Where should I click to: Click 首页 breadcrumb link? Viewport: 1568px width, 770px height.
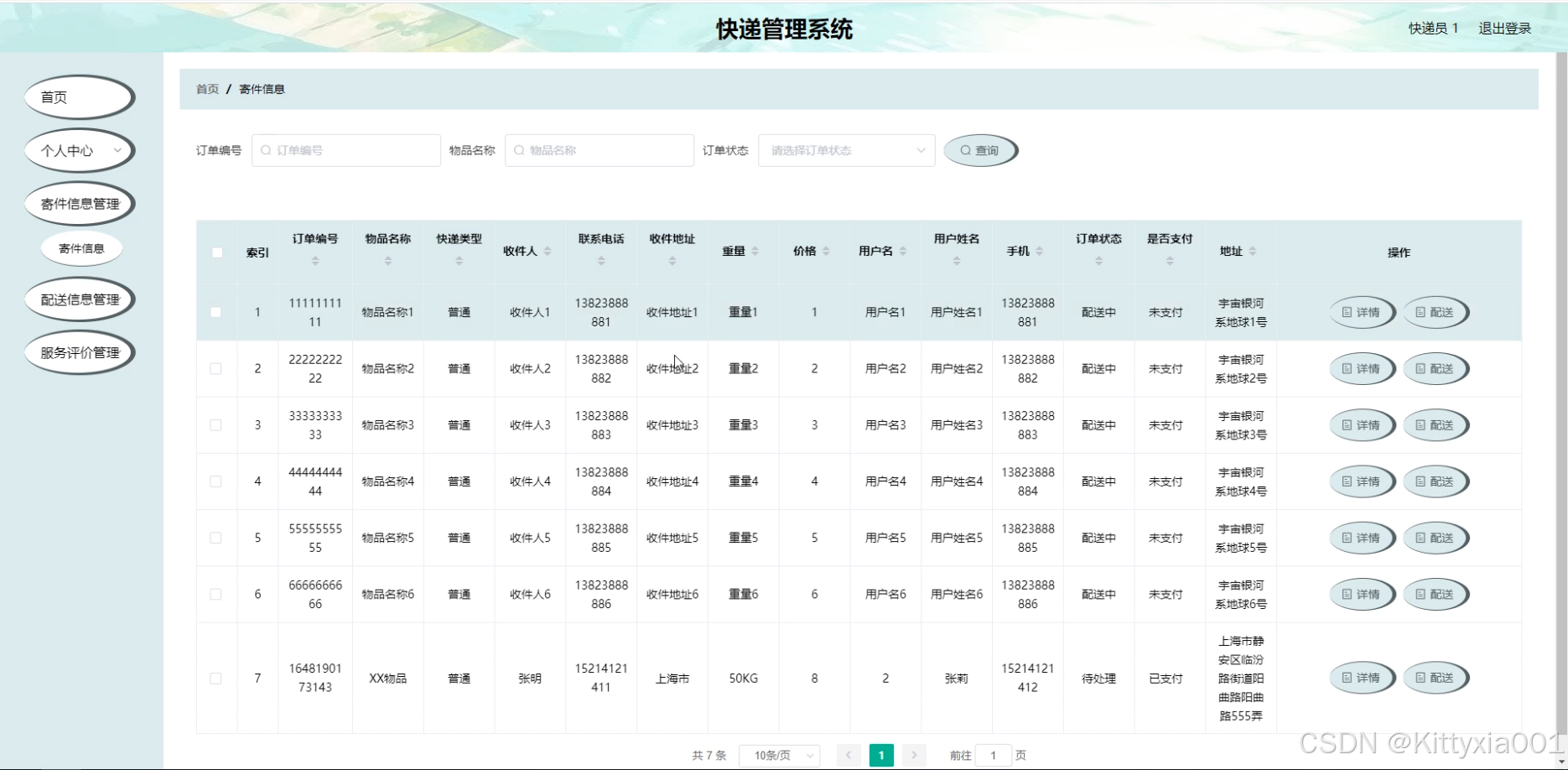pos(207,89)
